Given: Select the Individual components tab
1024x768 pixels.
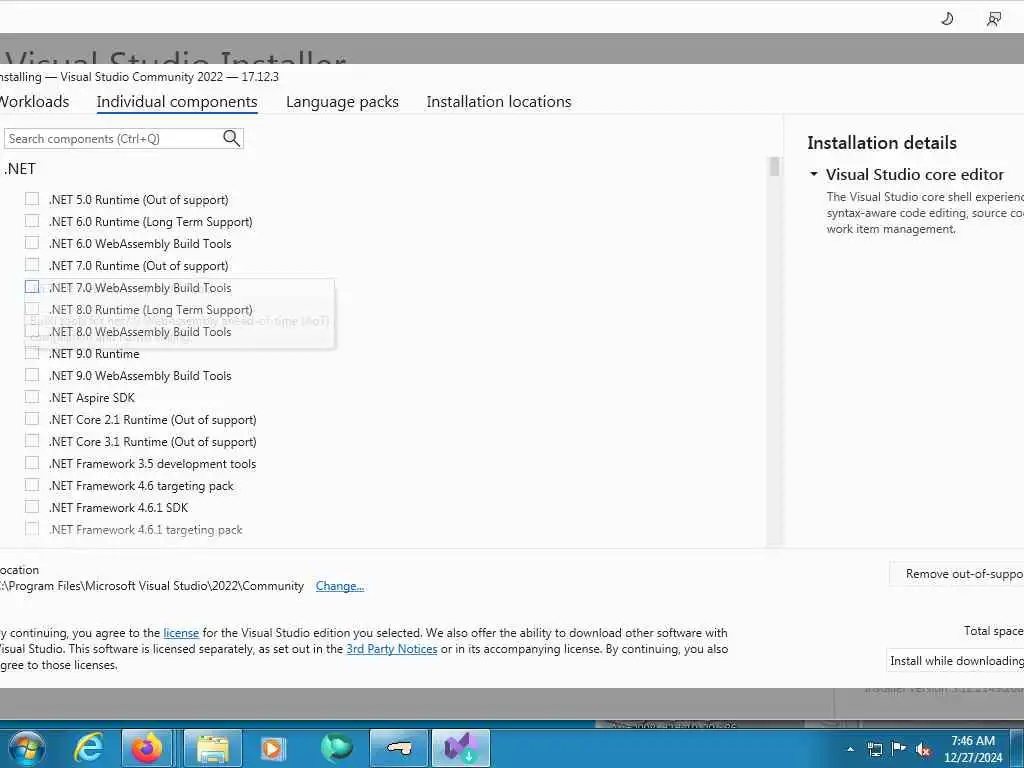Looking at the screenshot, I should (177, 102).
